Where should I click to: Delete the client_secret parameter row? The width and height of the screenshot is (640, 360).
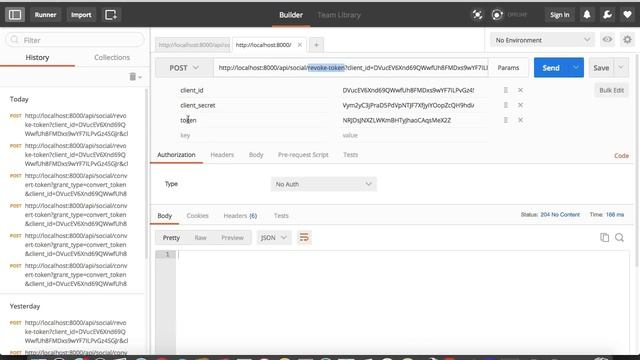pyautogui.click(x=520, y=105)
